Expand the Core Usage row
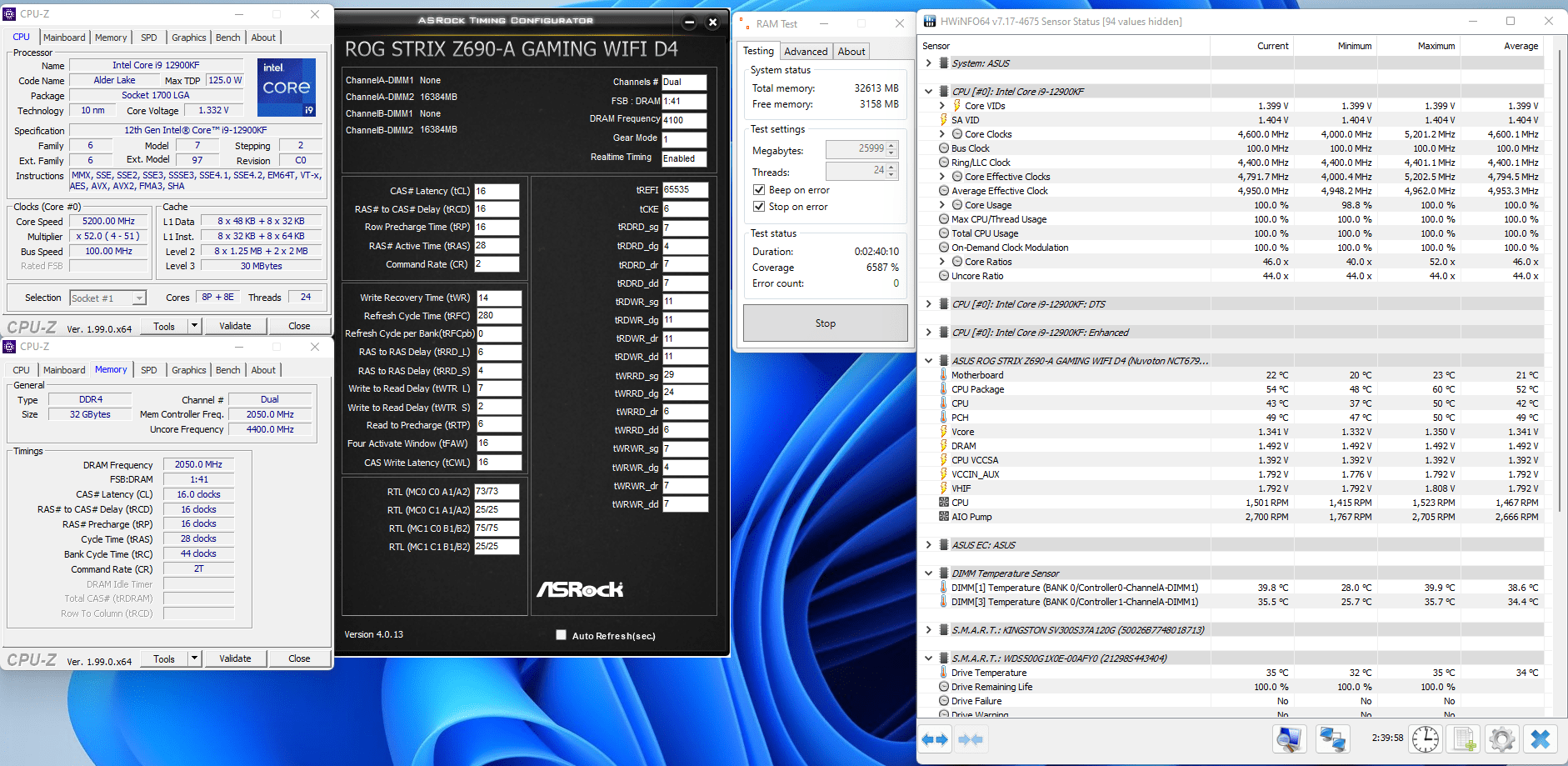This screenshot has height=766, width=1568. tap(942, 205)
